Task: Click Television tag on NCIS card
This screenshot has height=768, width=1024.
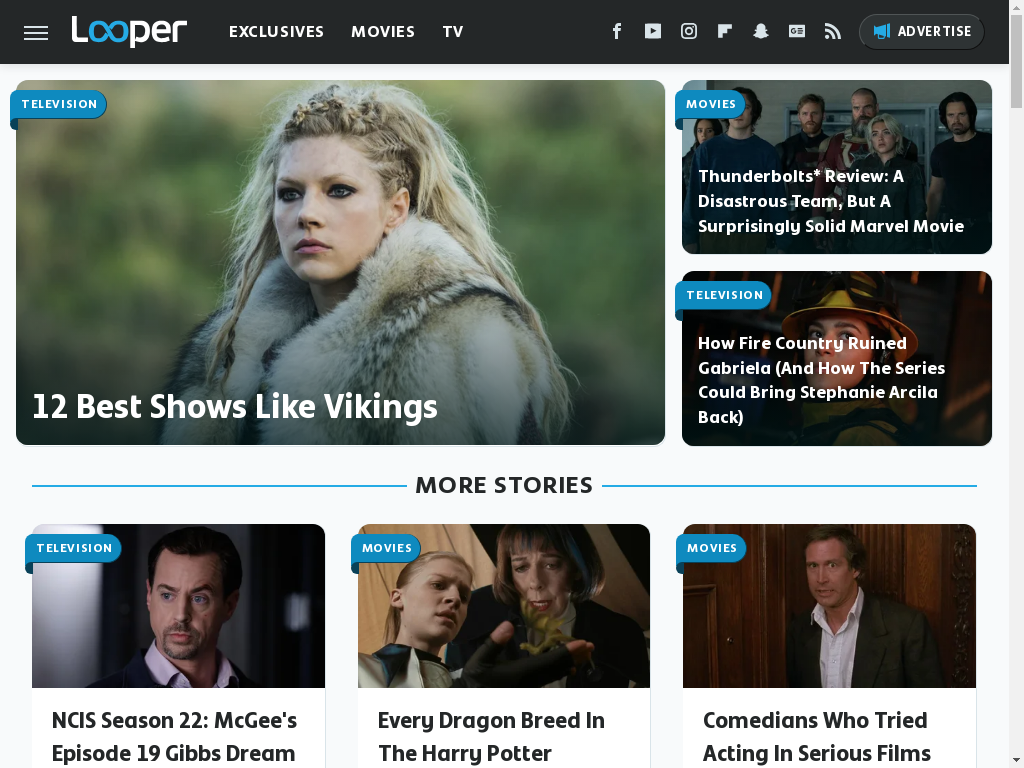Action: click(x=74, y=549)
